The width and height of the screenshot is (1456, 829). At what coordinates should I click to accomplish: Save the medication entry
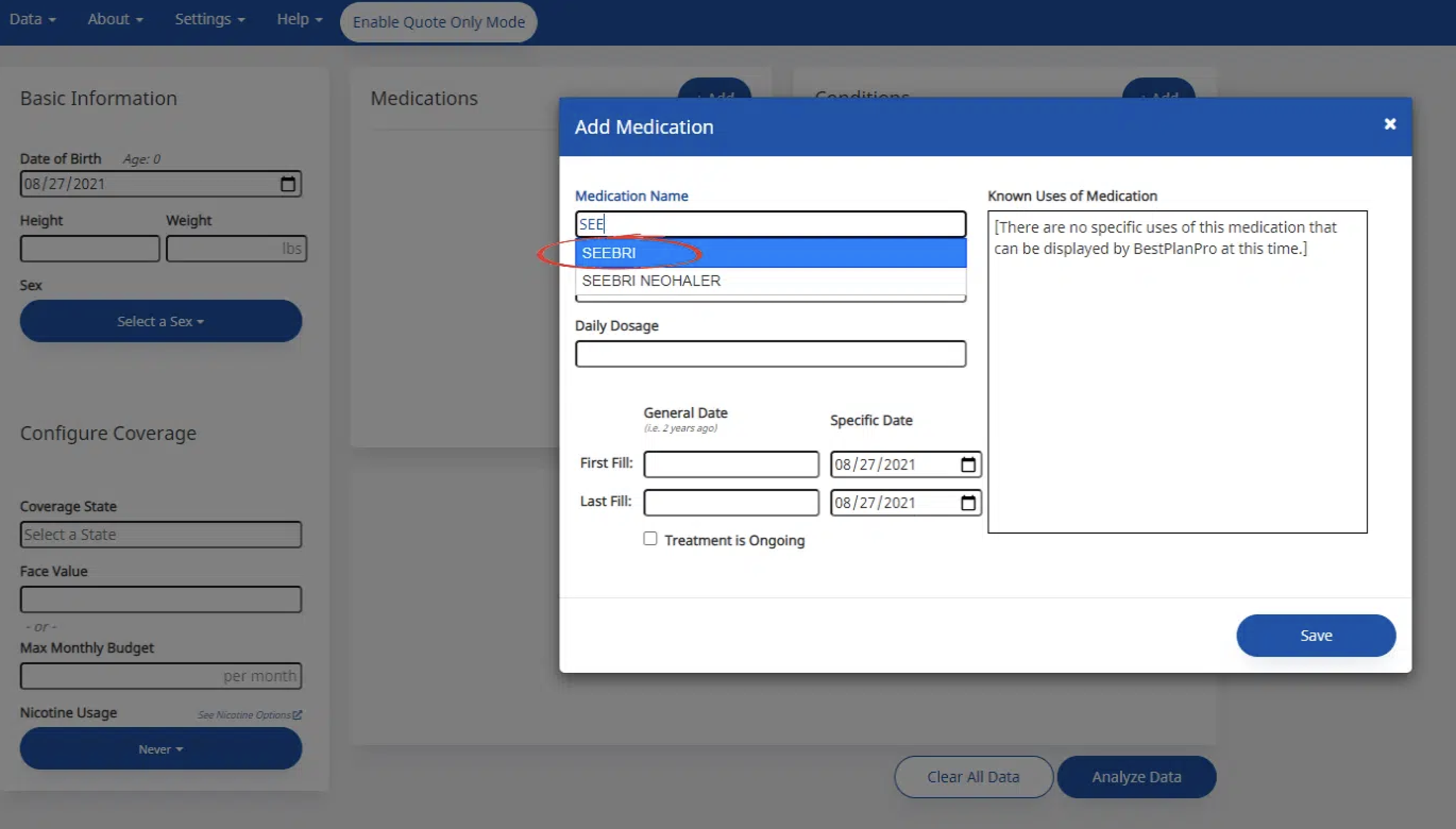[1316, 636]
